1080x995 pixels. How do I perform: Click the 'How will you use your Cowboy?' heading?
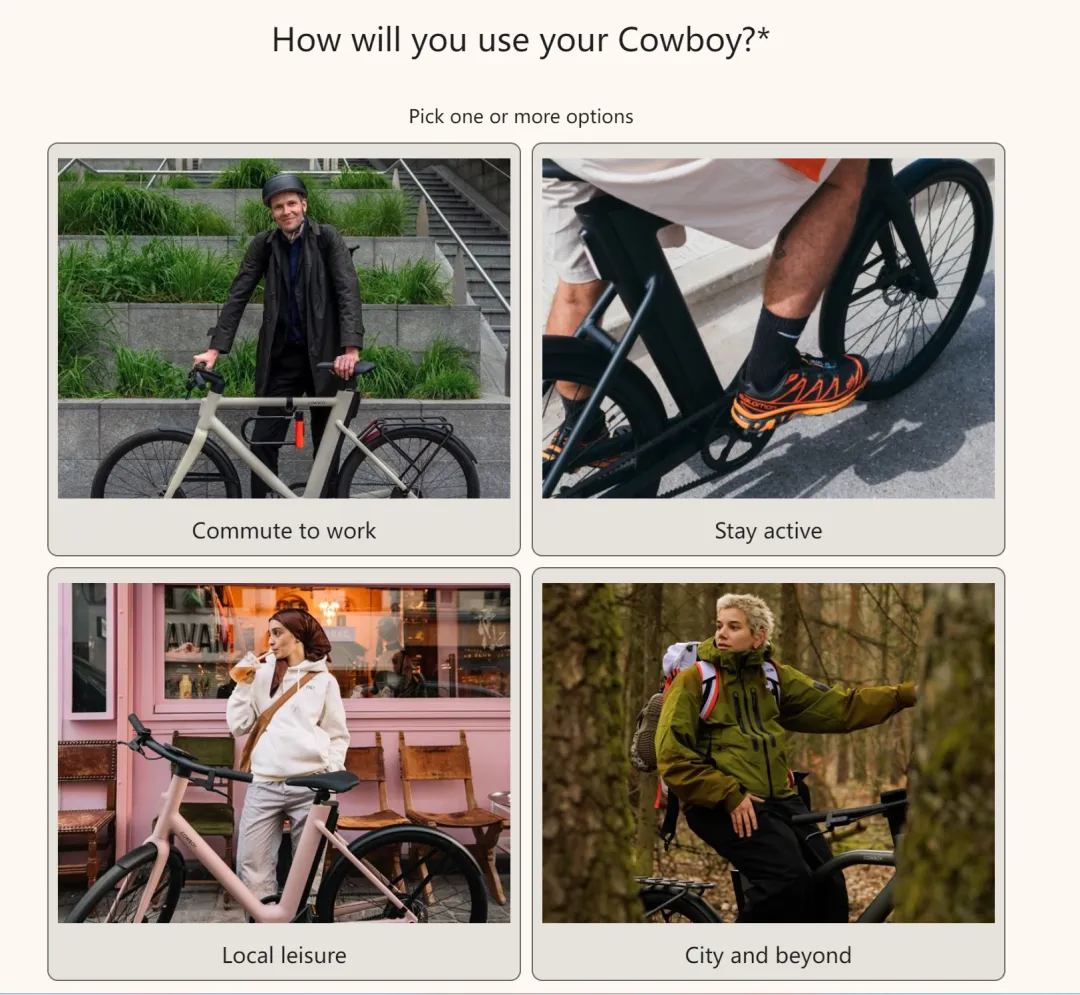[x=521, y=40]
